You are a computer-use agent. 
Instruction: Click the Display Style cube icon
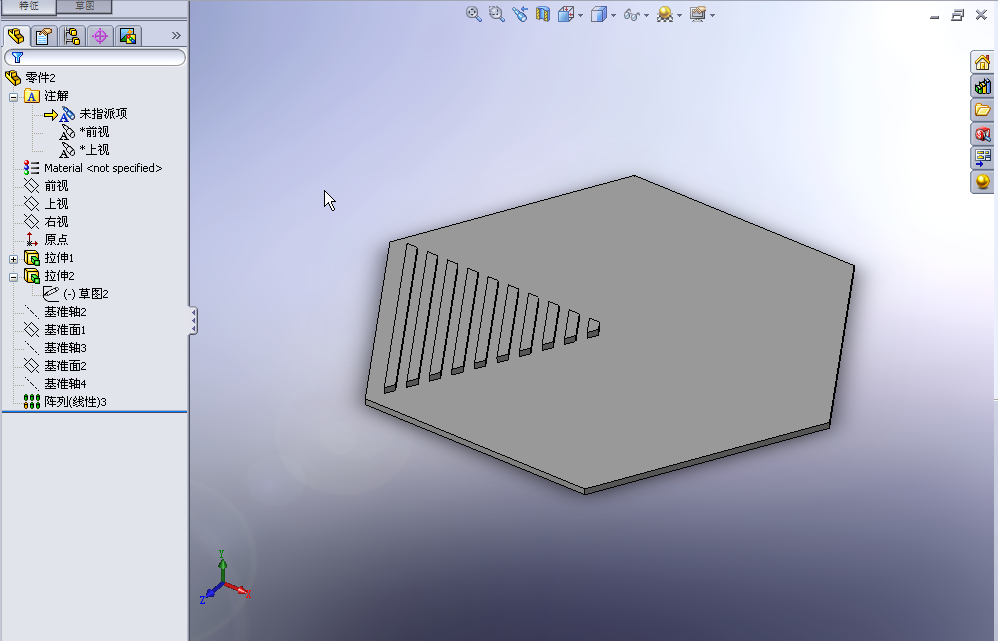click(598, 14)
